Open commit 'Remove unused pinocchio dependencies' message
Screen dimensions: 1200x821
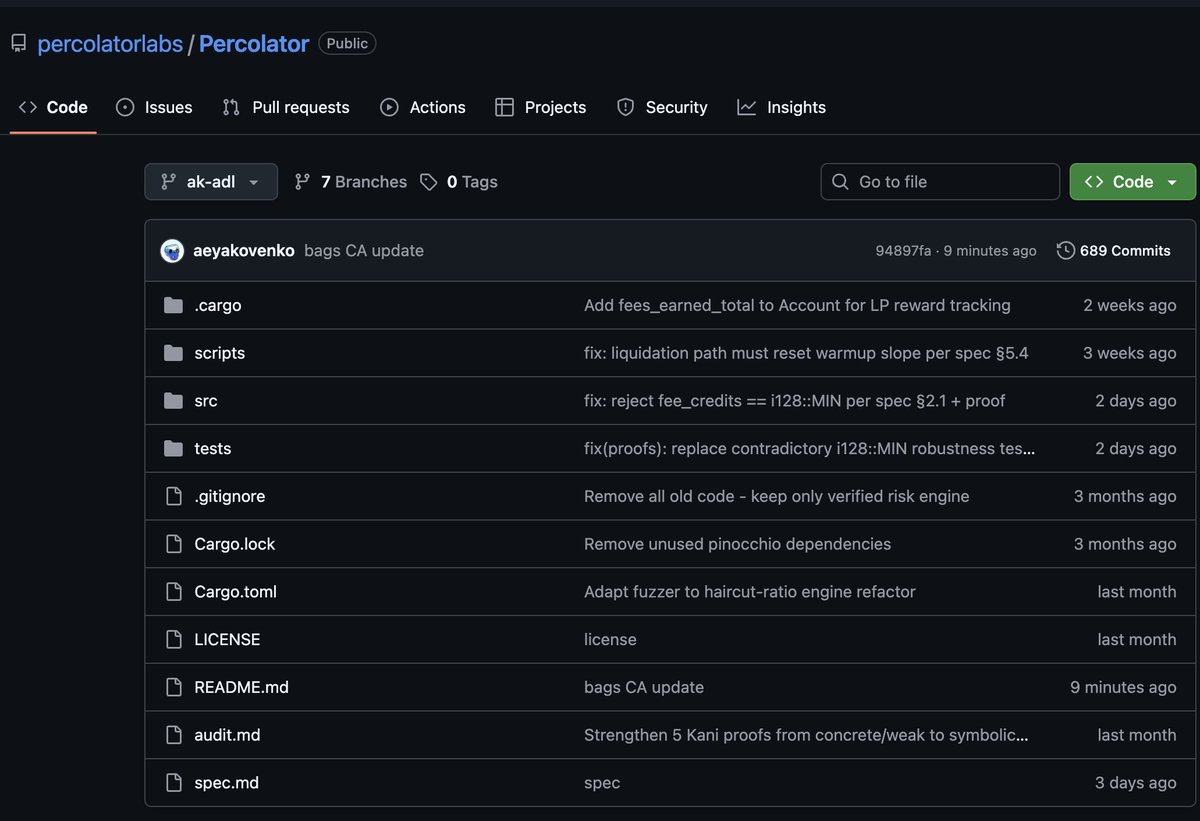click(x=737, y=544)
